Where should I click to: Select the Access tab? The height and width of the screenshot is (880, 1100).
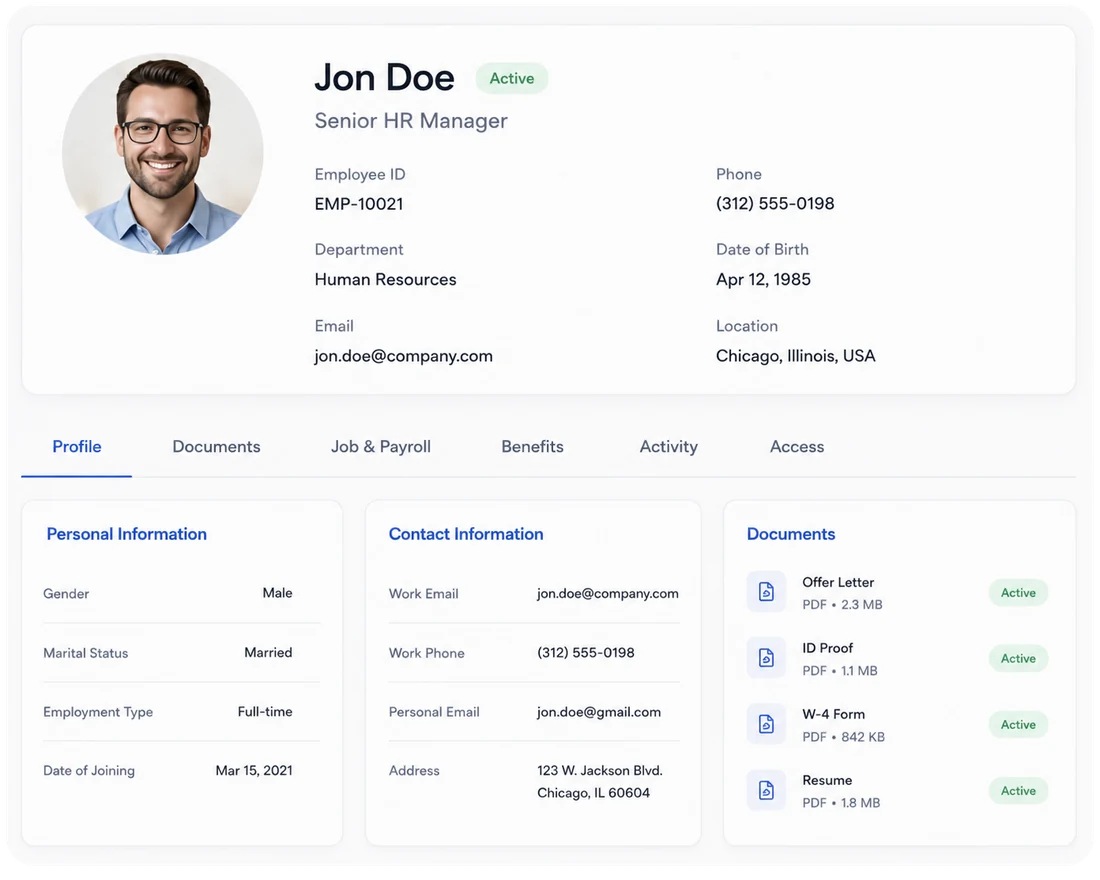[x=797, y=447]
